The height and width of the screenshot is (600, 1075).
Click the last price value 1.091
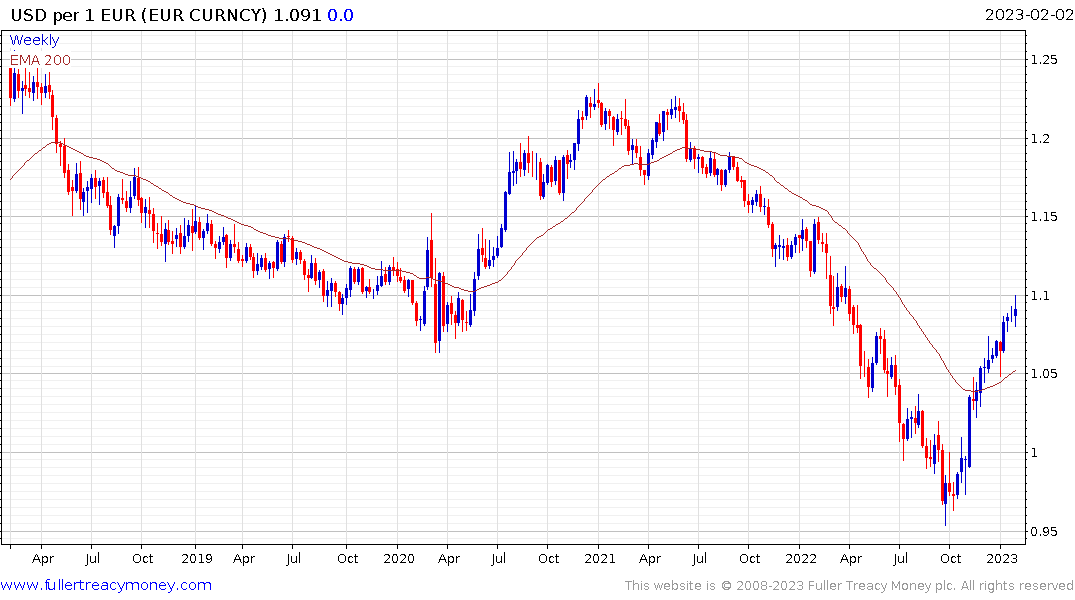tap(298, 15)
